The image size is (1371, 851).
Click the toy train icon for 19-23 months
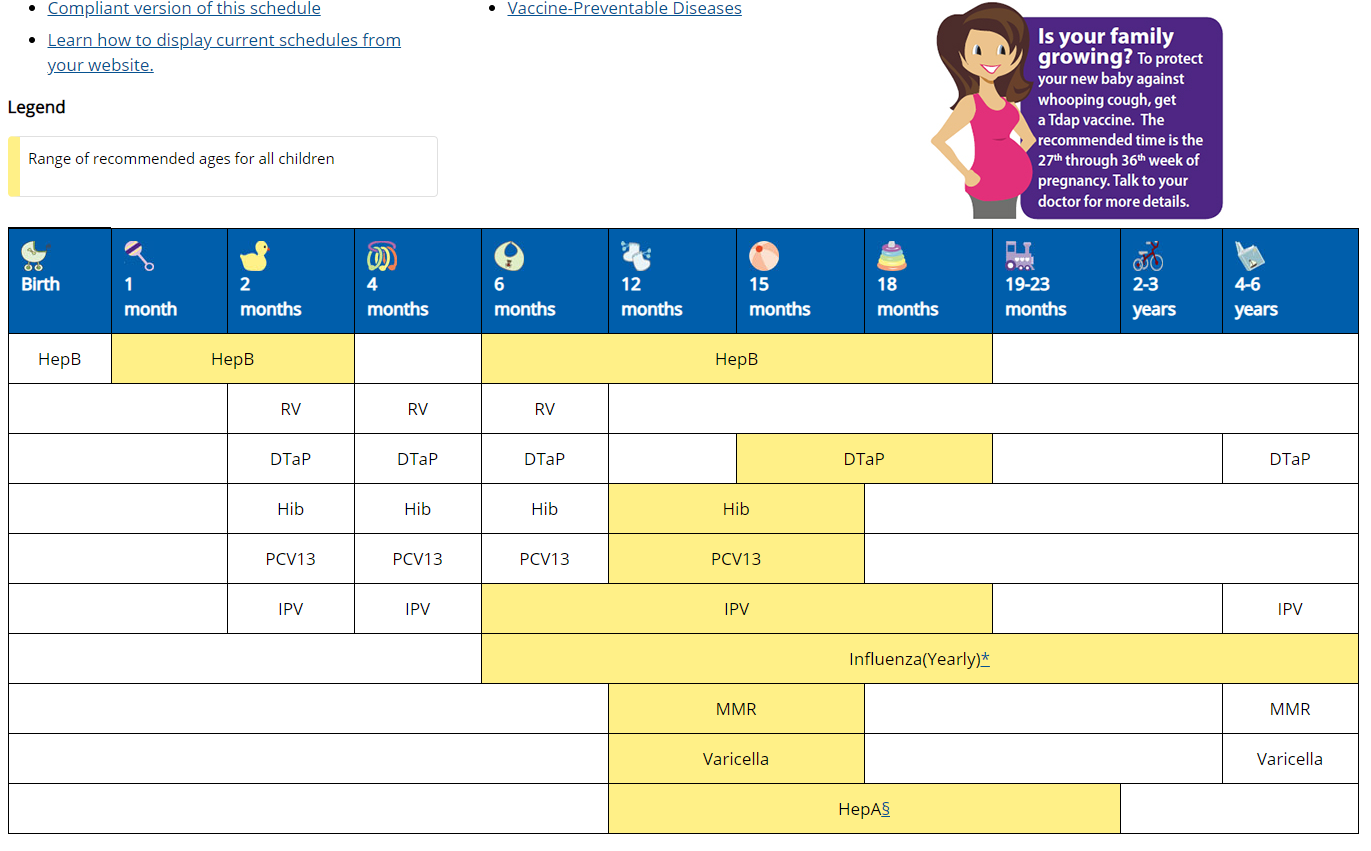(1020, 255)
